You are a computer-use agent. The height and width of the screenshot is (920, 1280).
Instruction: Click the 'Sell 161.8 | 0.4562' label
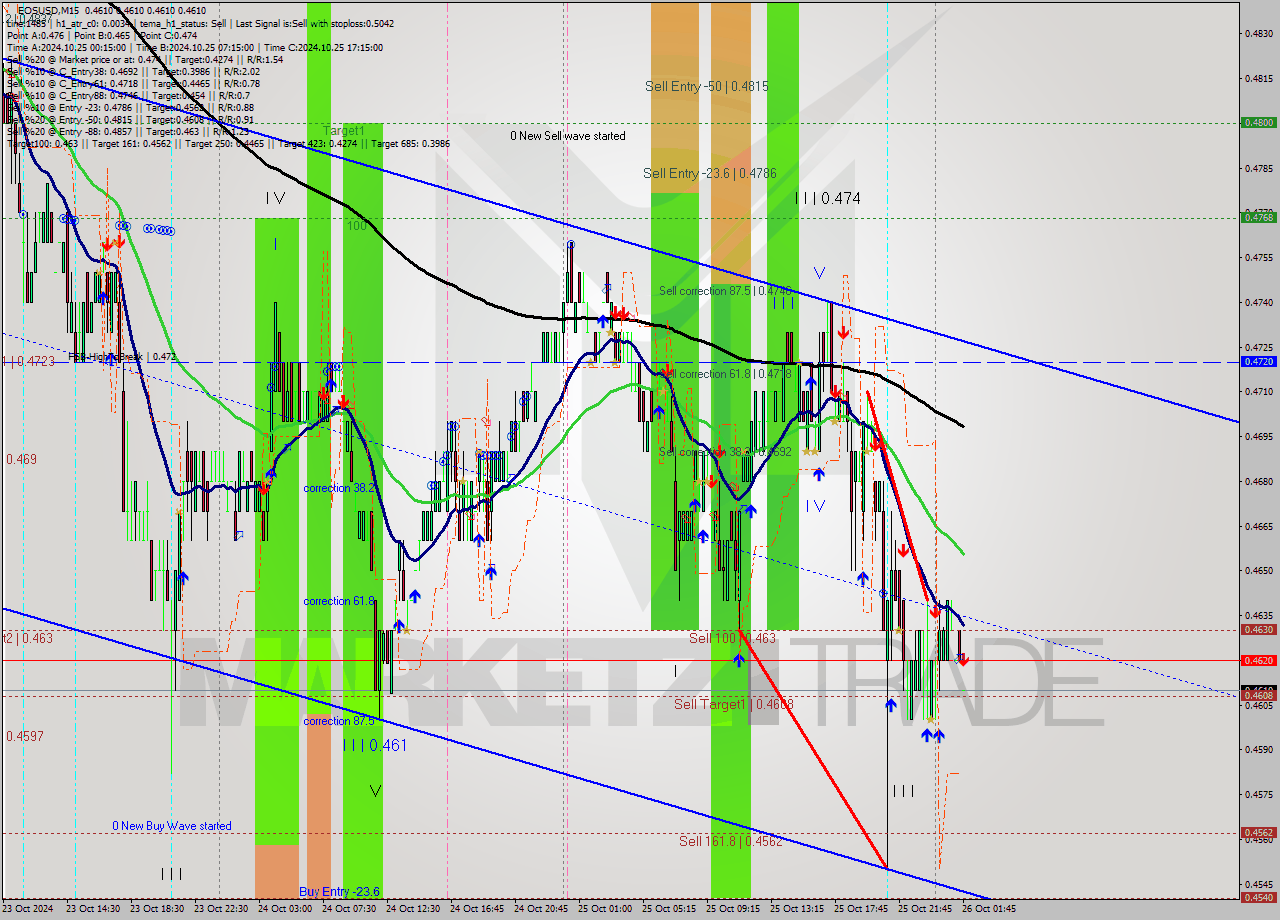pyautogui.click(x=730, y=841)
